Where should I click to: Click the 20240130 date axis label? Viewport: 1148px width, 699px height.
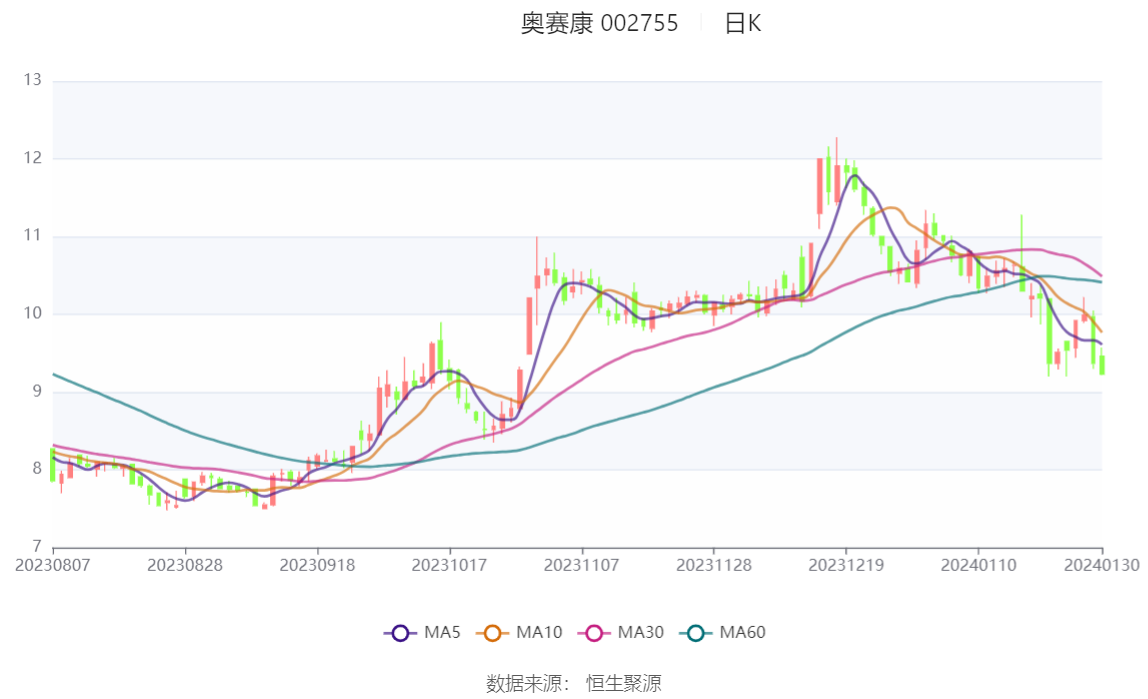1102,566
